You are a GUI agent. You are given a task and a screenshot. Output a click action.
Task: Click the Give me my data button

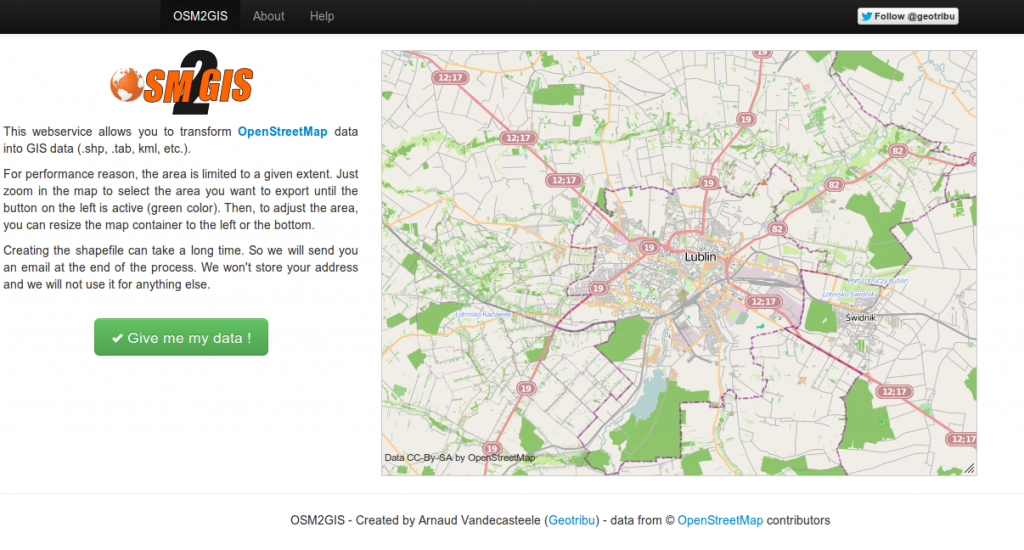181,337
